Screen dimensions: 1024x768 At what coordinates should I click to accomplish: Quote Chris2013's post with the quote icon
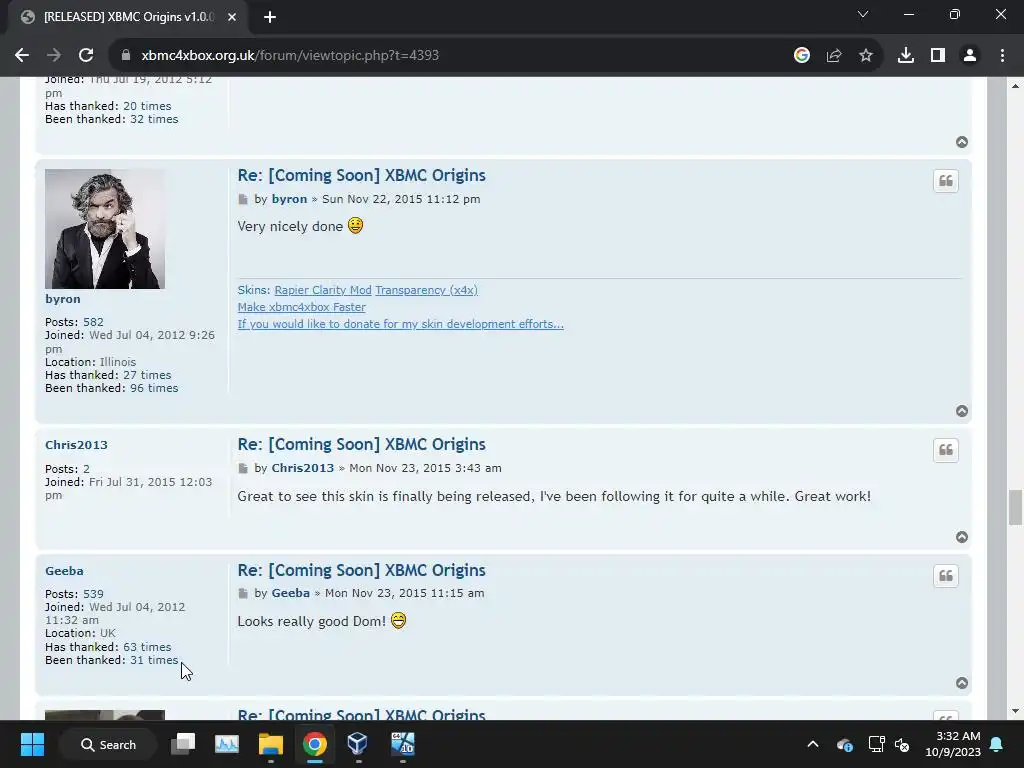[946, 450]
